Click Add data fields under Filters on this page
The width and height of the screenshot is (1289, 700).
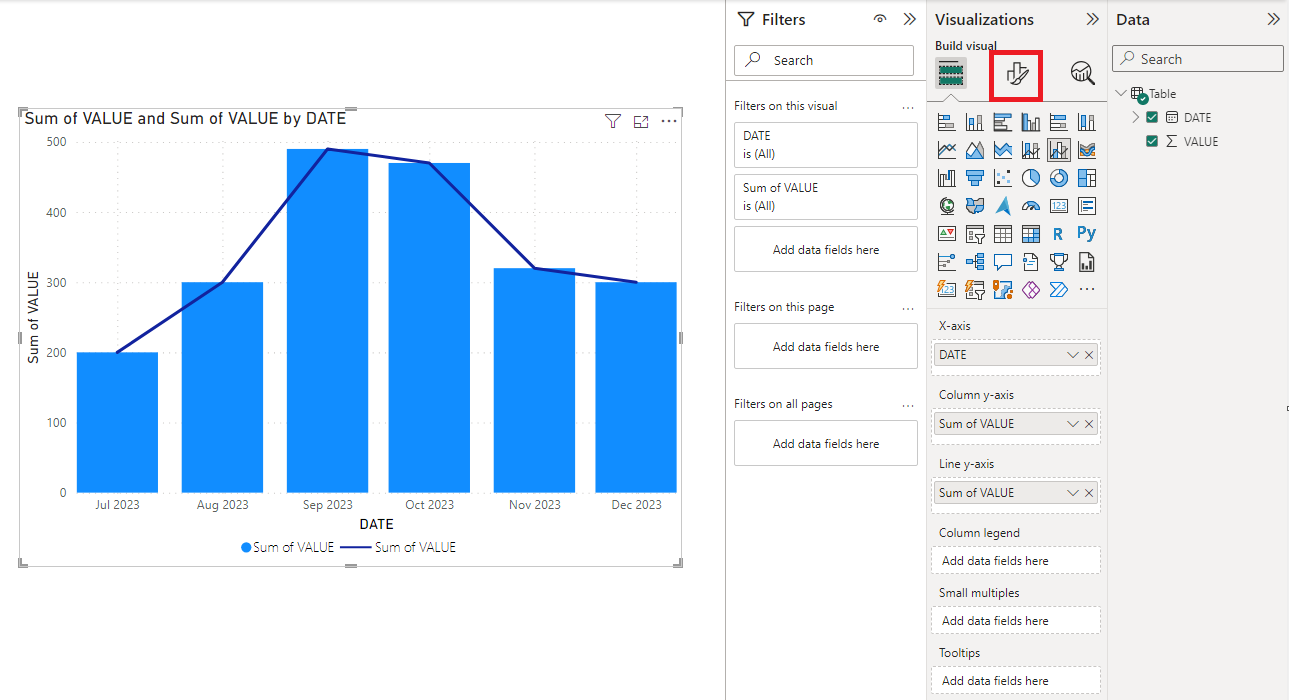[x=826, y=347]
